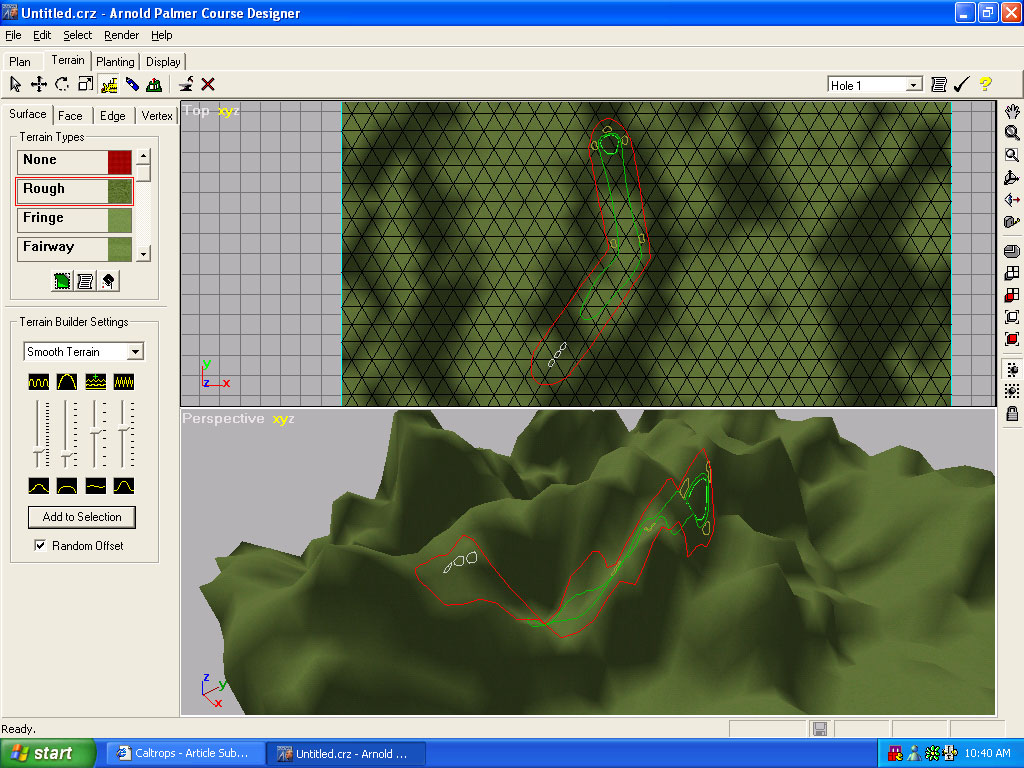Click the four-pane viewport layout icon

[x=1012, y=273]
